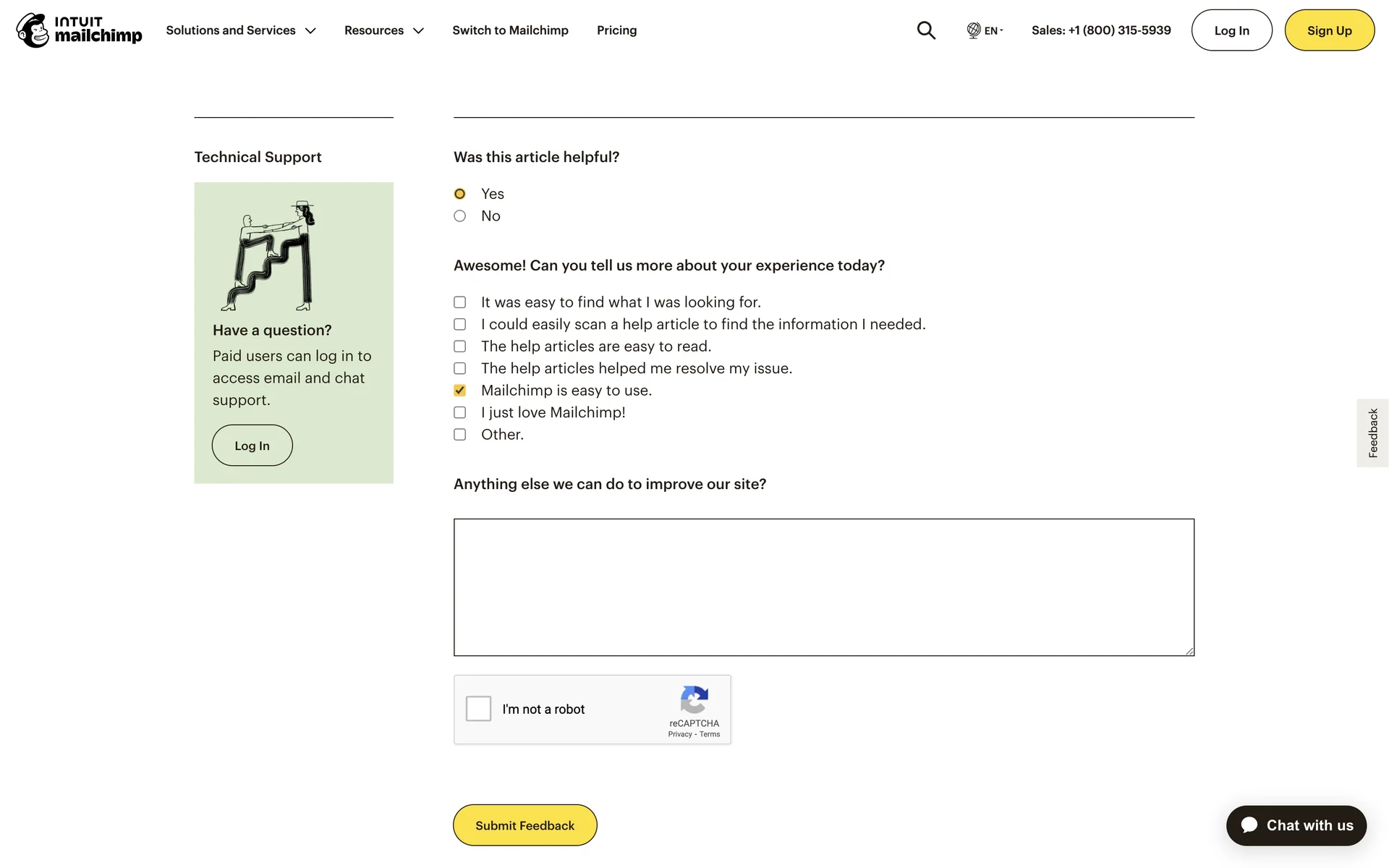The width and height of the screenshot is (1389, 868).
Task: Tick the 'I'm not a robot' checkbox
Action: (478, 709)
